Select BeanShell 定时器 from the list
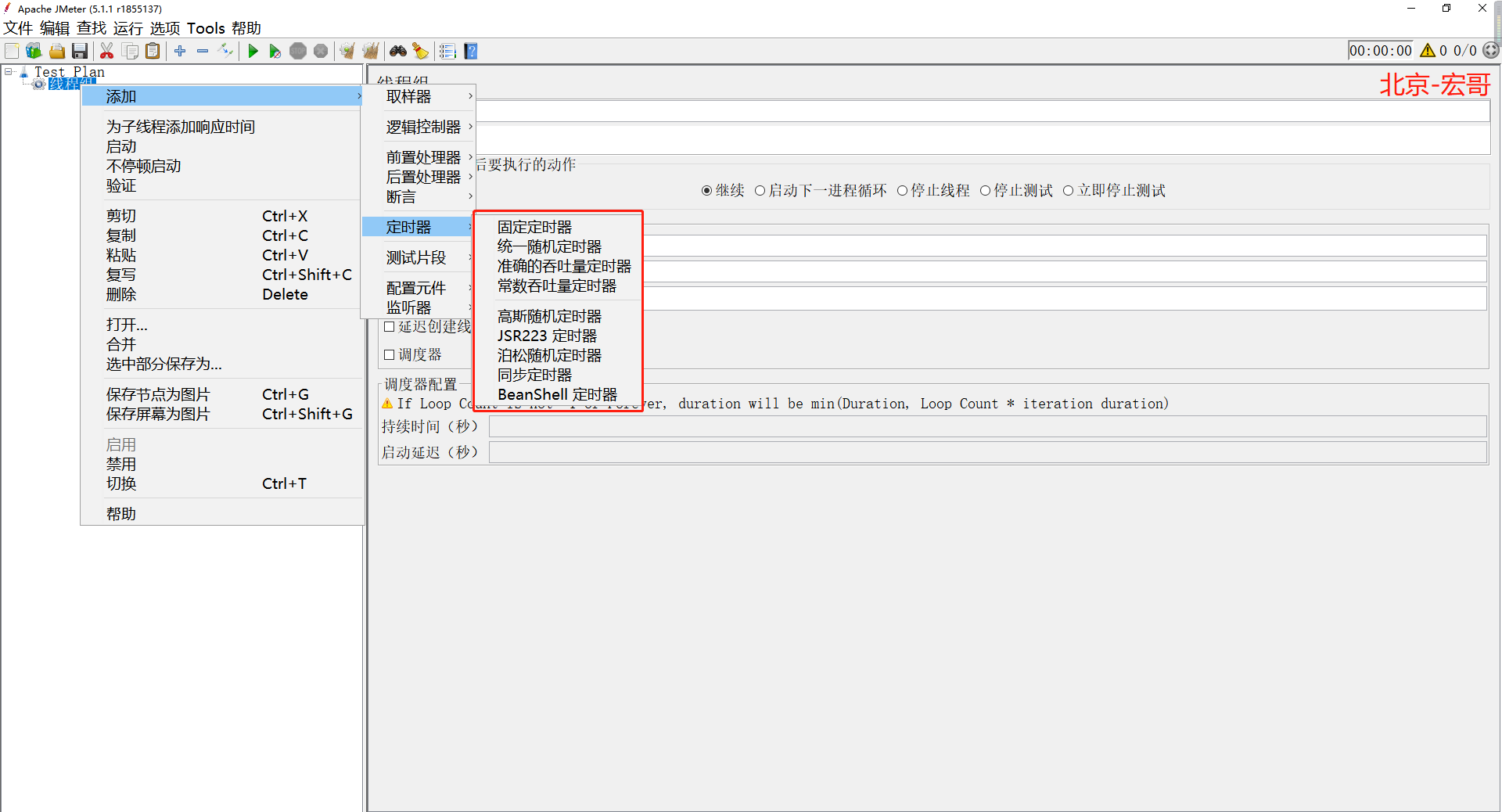 (557, 394)
